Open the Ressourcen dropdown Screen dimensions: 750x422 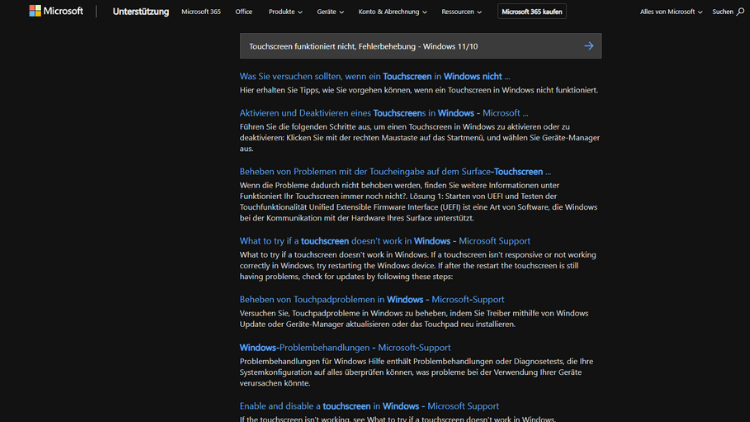[462, 12]
